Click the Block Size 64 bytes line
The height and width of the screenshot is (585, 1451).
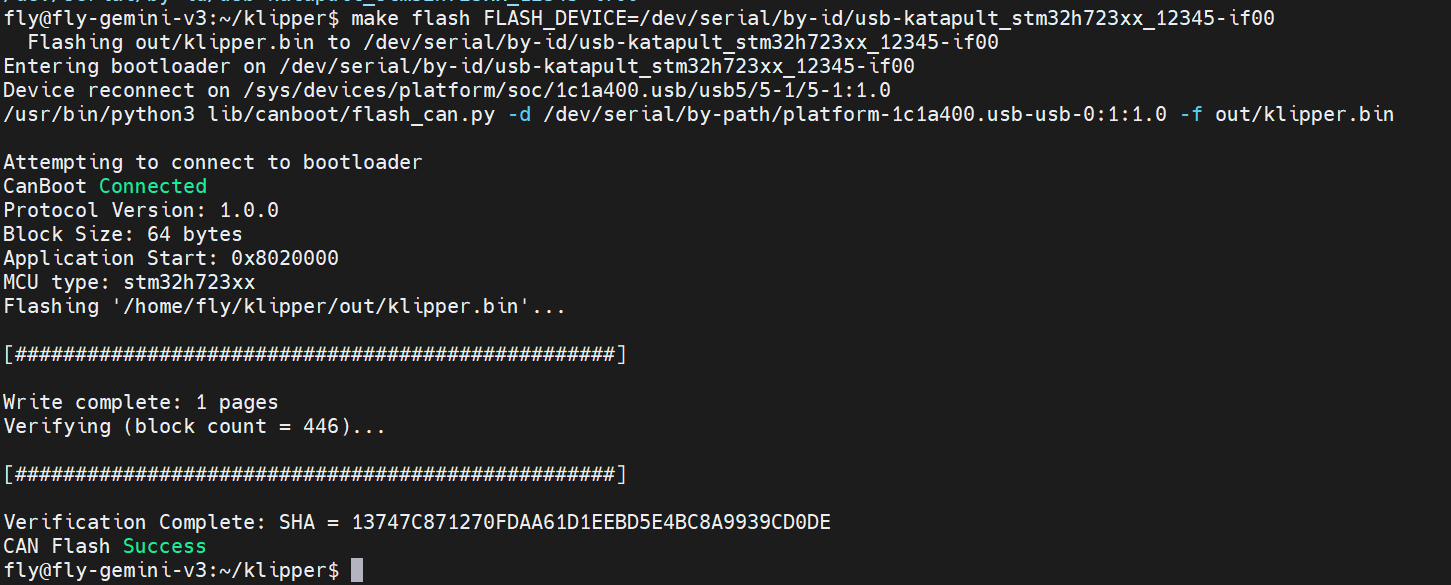[122, 234]
